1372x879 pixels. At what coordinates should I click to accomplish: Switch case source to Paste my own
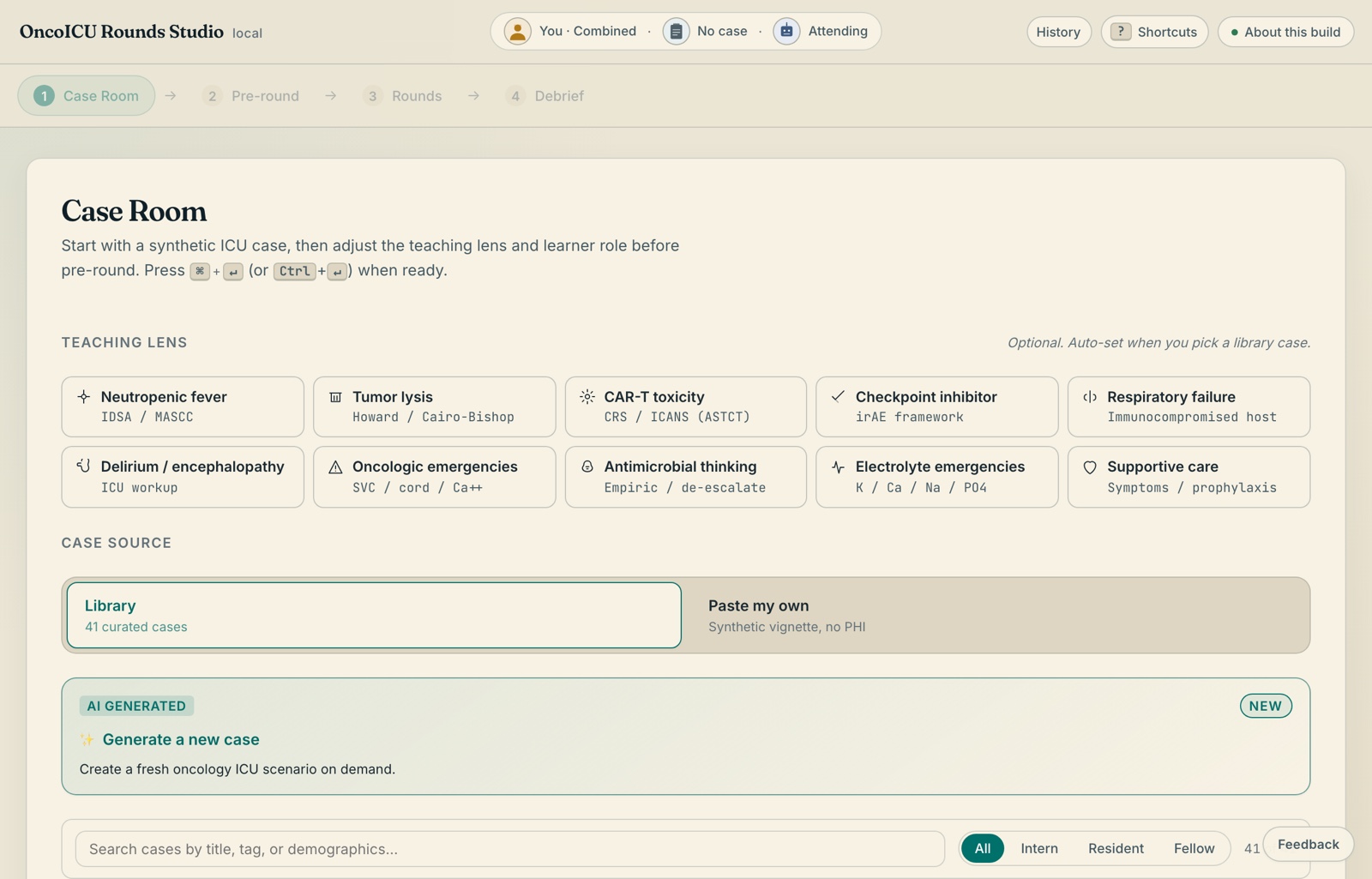pyautogui.click(x=998, y=615)
